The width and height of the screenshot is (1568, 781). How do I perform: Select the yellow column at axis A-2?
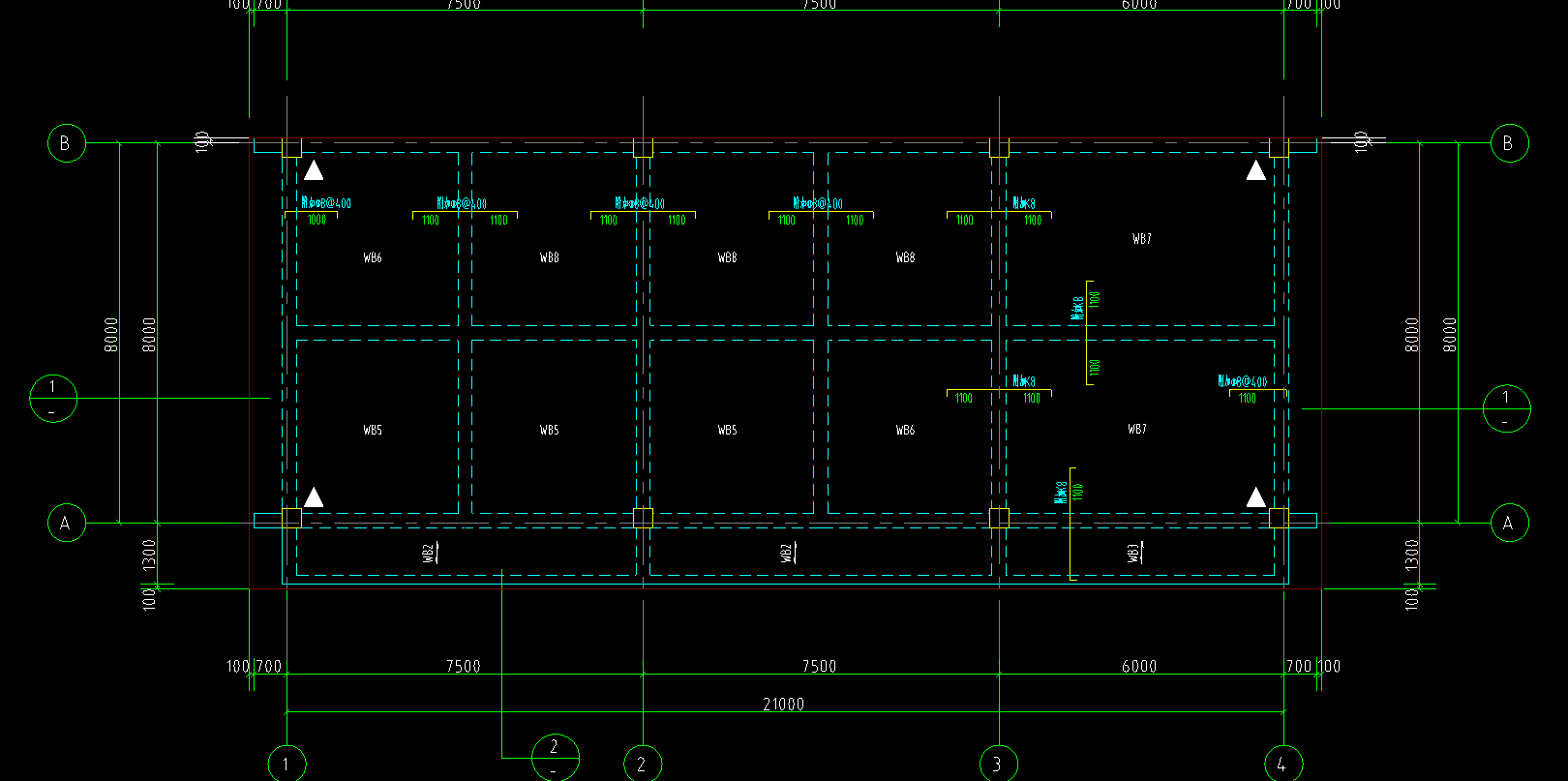tap(643, 518)
